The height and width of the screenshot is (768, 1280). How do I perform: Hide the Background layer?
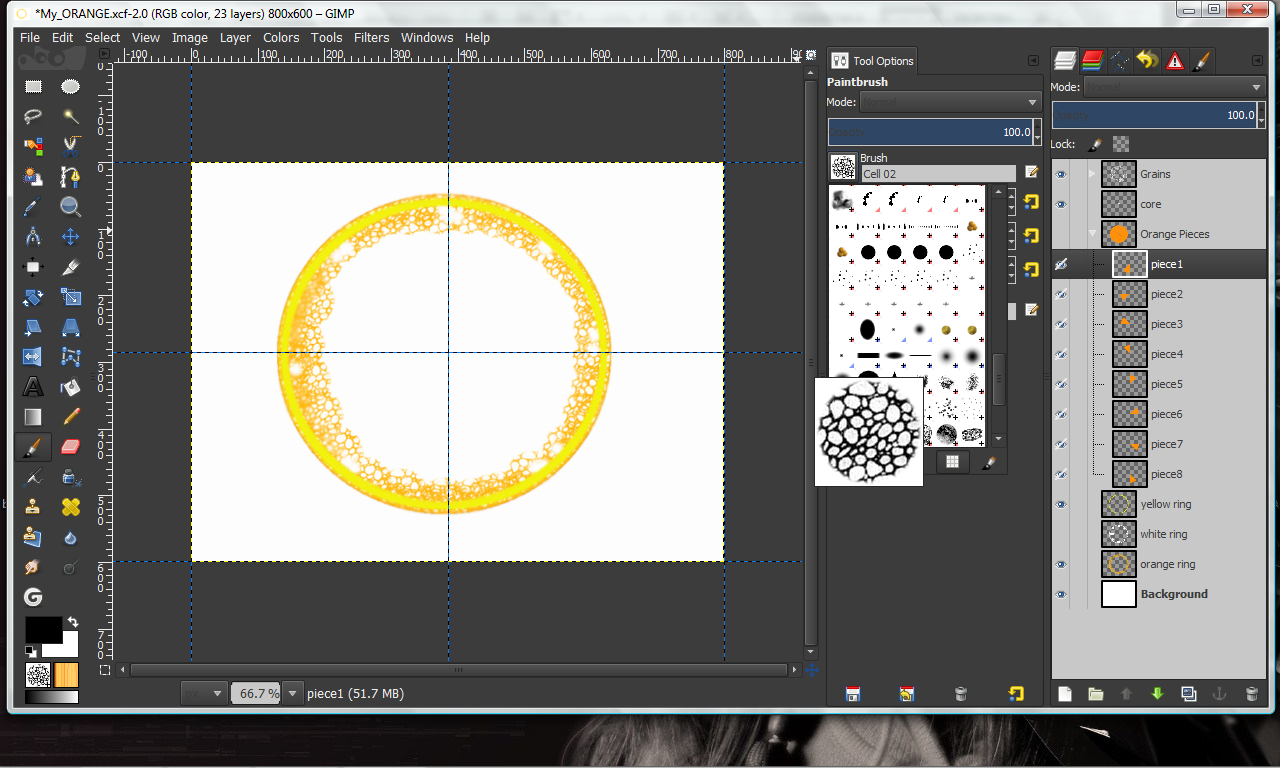tap(1061, 594)
